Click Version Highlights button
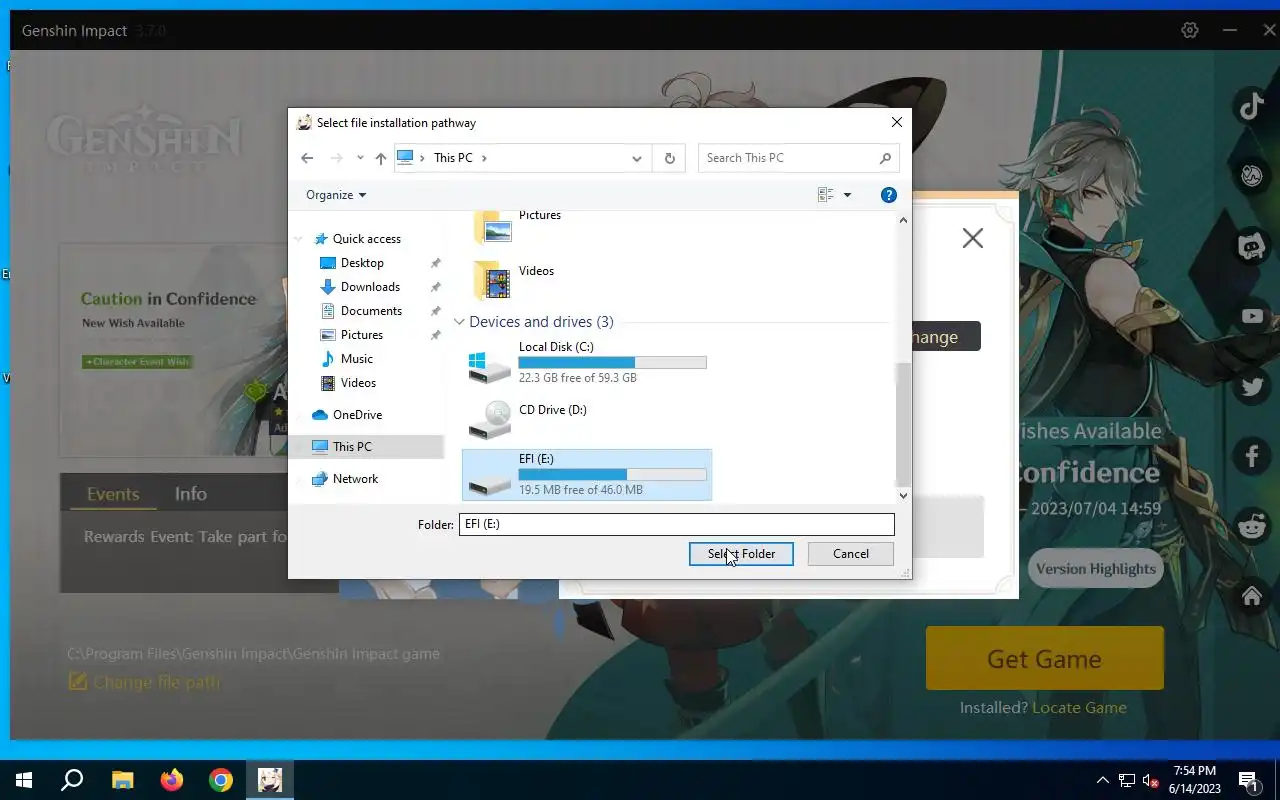Viewport: 1280px width, 800px height. pyautogui.click(x=1096, y=568)
